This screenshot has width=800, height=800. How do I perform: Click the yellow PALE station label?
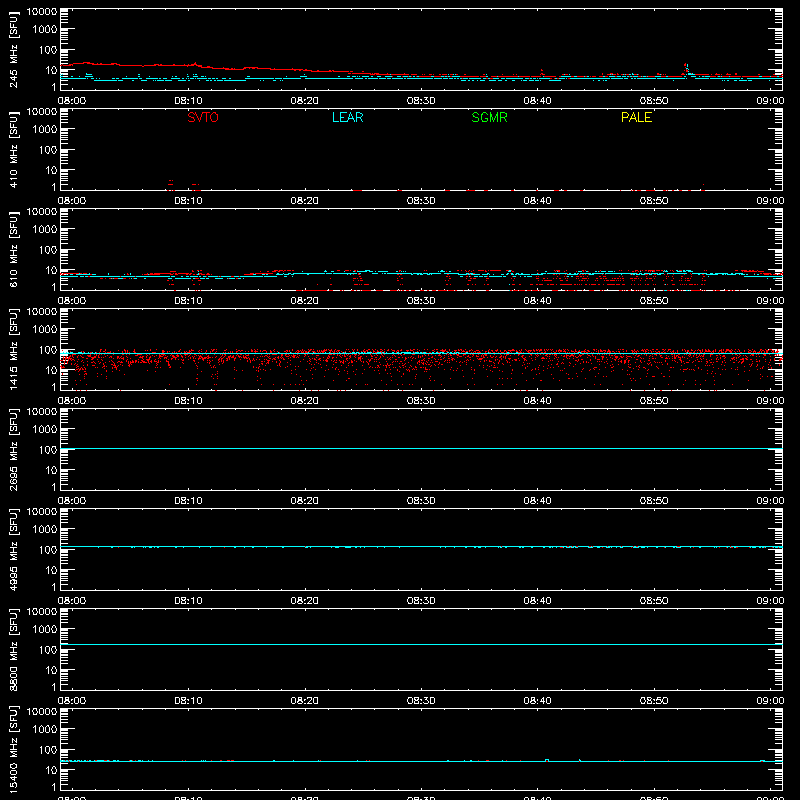tap(636, 117)
